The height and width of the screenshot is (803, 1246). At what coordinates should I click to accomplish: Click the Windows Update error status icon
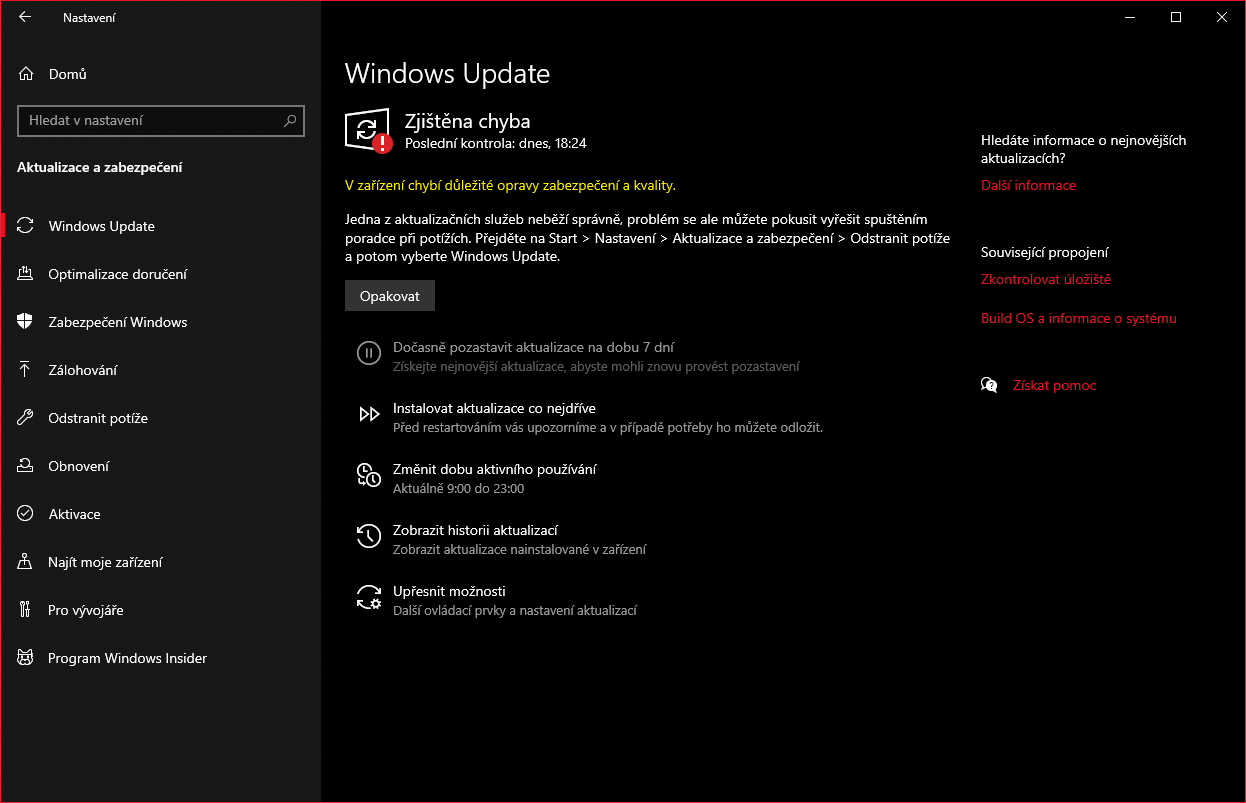click(x=368, y=130)
